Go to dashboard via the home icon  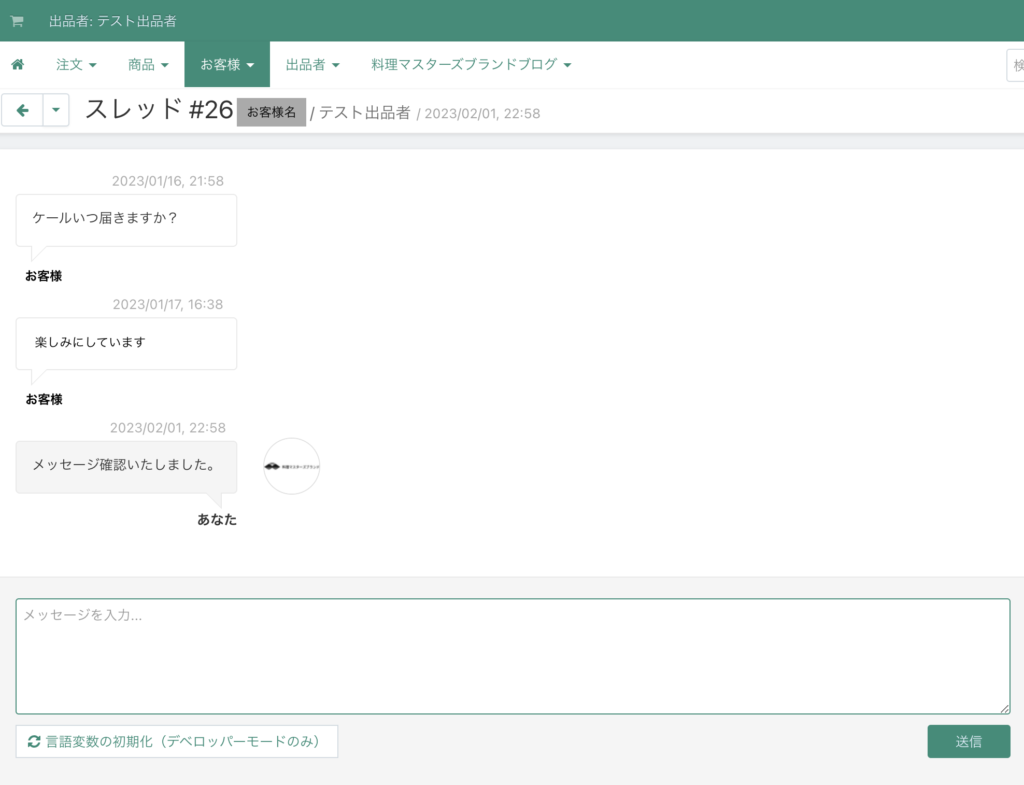click(x=17, y=65)
